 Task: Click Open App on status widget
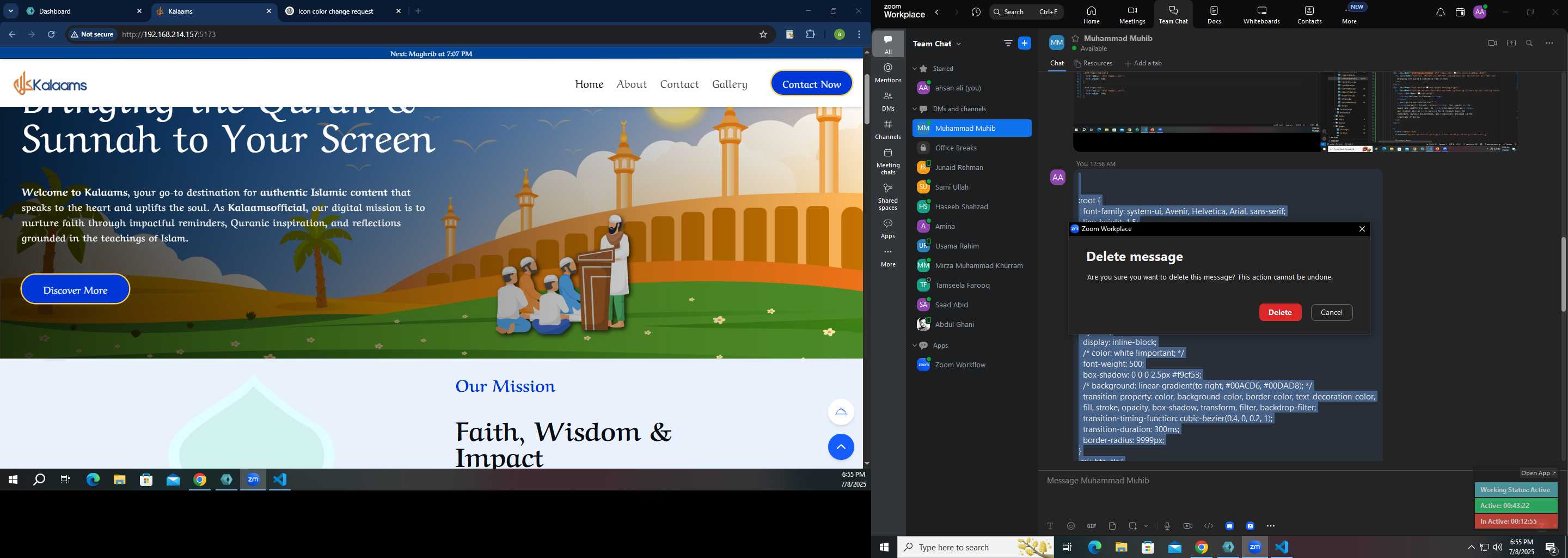(x=1538, y=474)
